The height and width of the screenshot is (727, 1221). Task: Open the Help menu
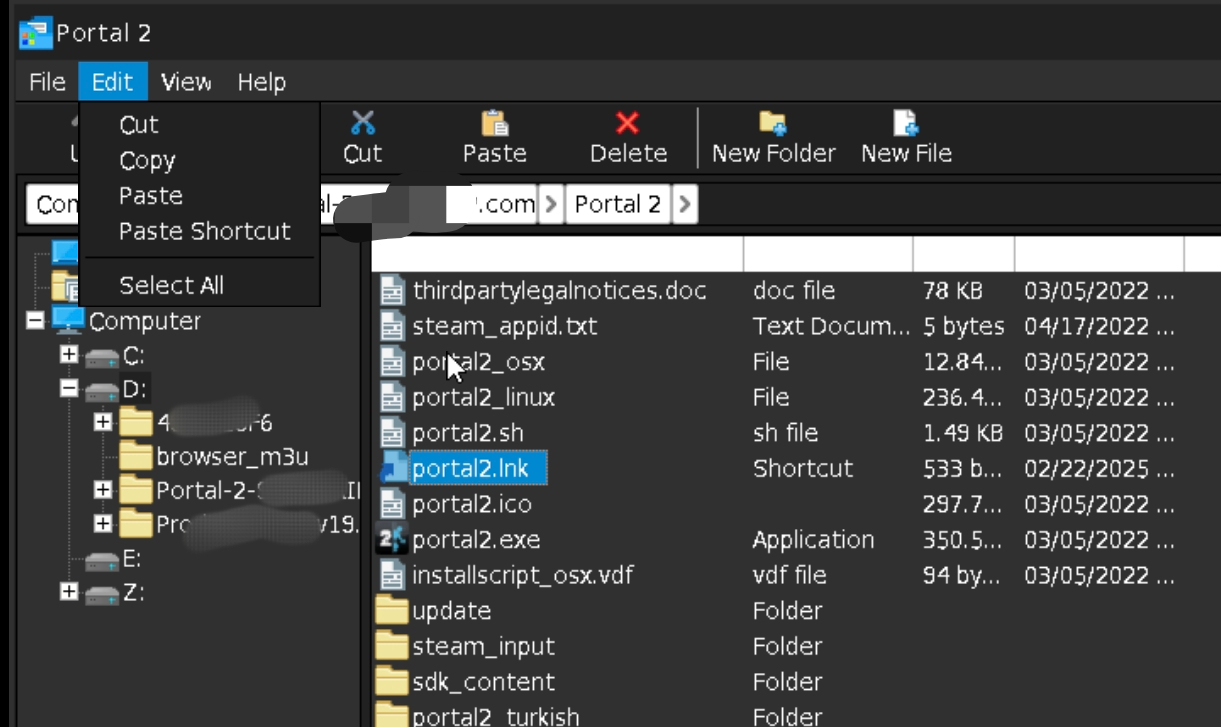point(261,82)
